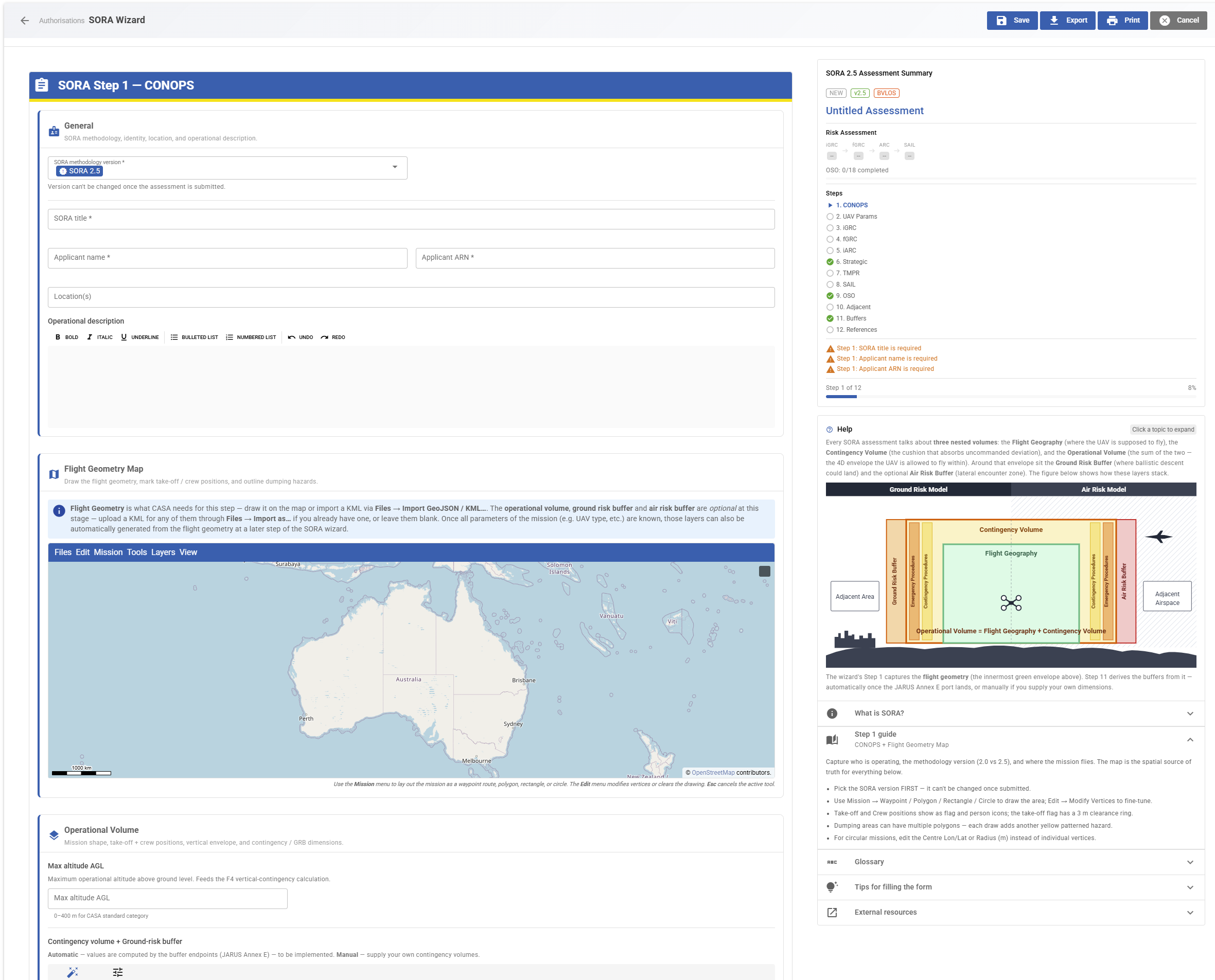The width and height of the screenshot is (1215, 980).
Task: Click the Max altitude AGL input
Action: [168, 898]
